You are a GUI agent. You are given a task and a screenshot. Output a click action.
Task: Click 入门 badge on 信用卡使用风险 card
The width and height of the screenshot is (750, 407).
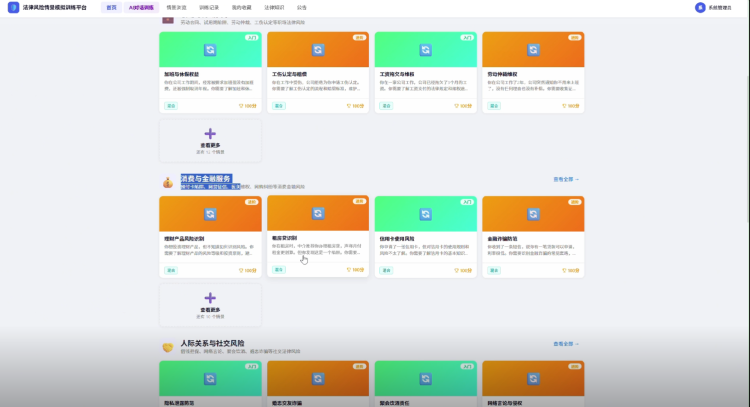pos(467,202)
